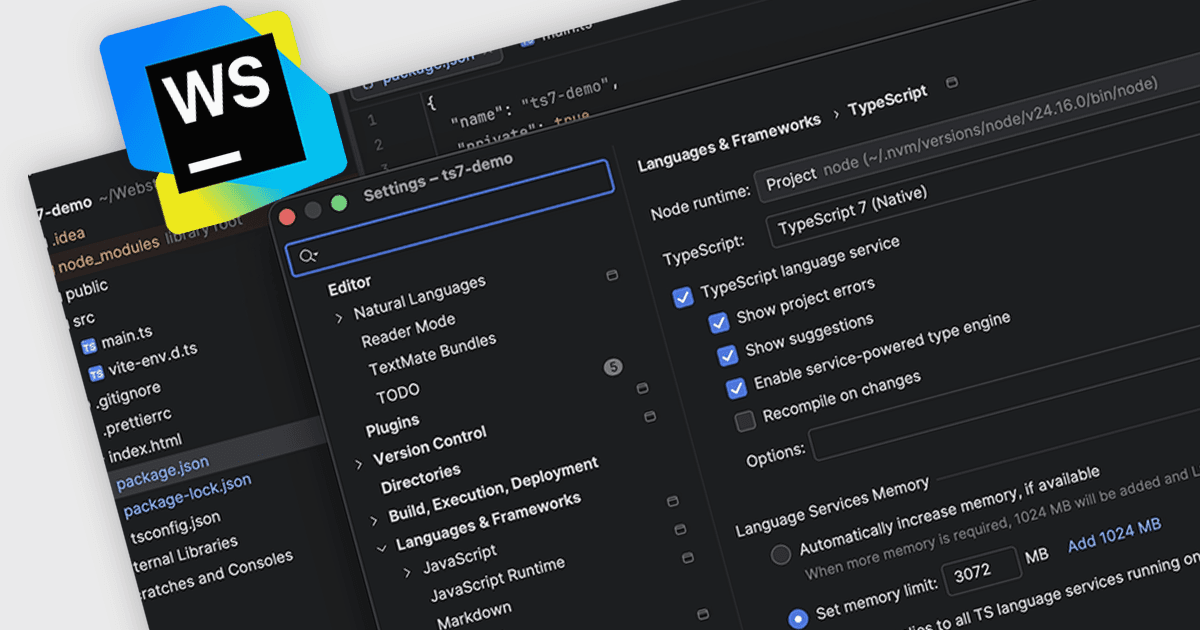
Task: Select index.html in project tree
Action: (145, 447)
